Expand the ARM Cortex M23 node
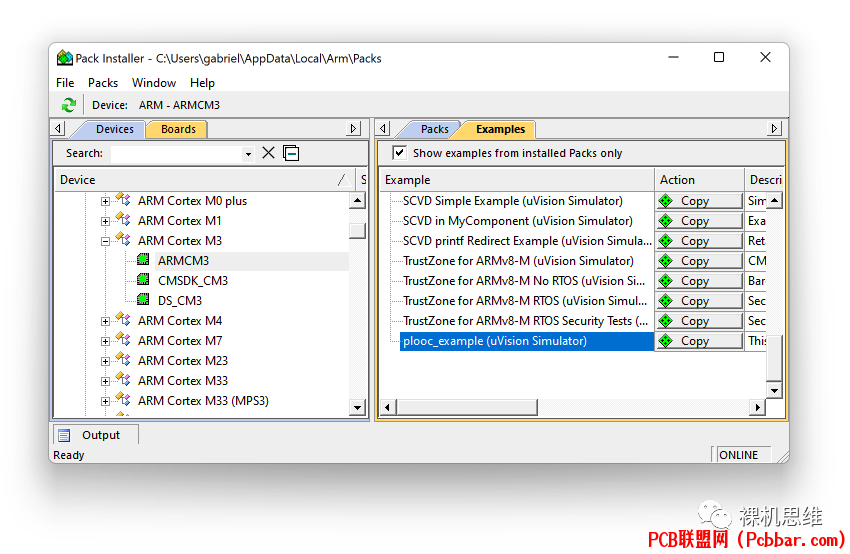Image resolution: width=850 pixels, height=554 pixels. pos(106,362)
